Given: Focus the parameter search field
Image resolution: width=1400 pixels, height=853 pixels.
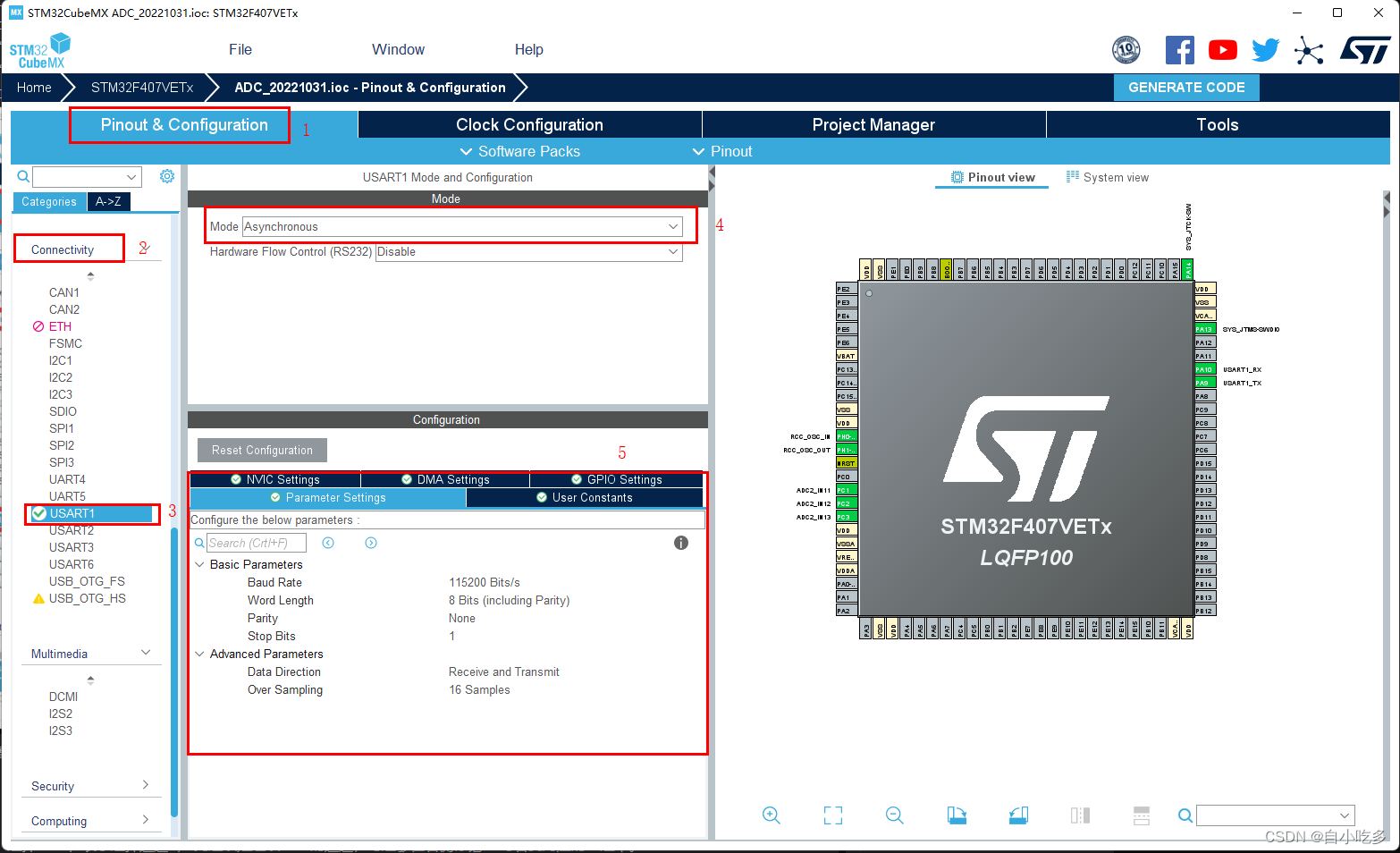Looking at the screenshot, I should (257, 543).
